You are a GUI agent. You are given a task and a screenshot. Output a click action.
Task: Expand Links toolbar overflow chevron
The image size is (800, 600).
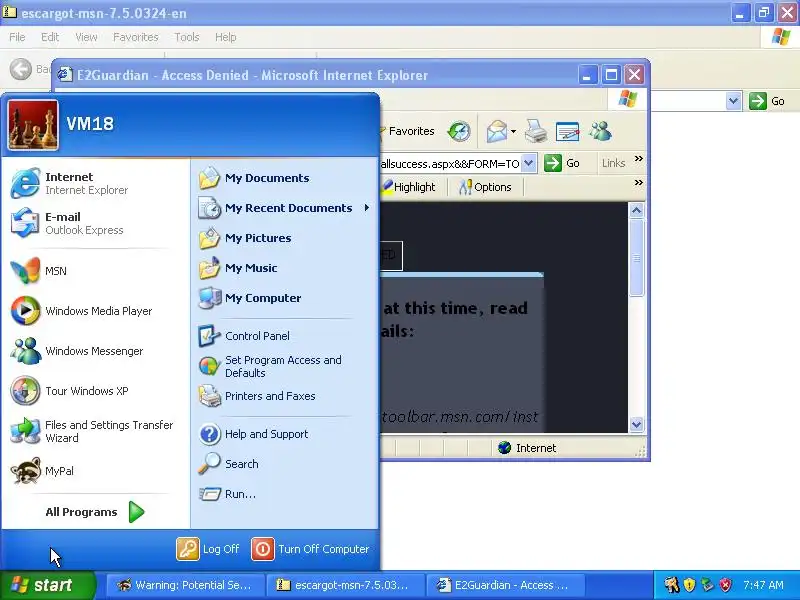[638, 159]
